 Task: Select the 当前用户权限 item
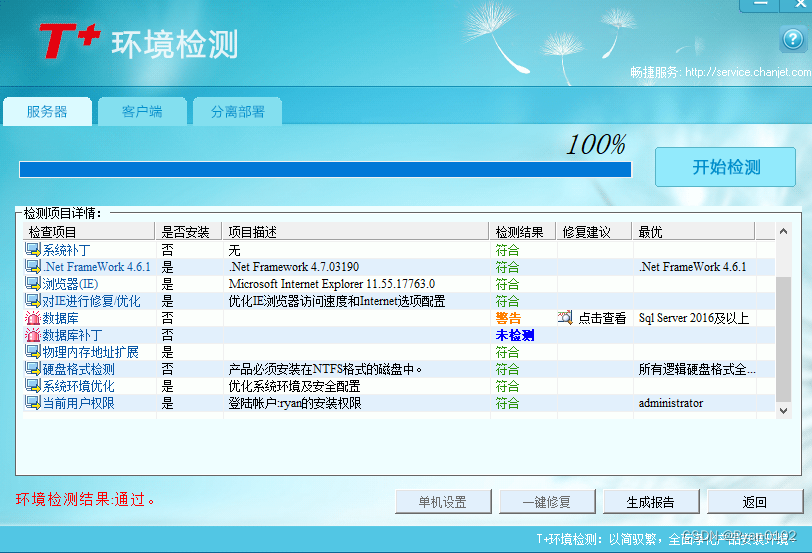[78, 403]
